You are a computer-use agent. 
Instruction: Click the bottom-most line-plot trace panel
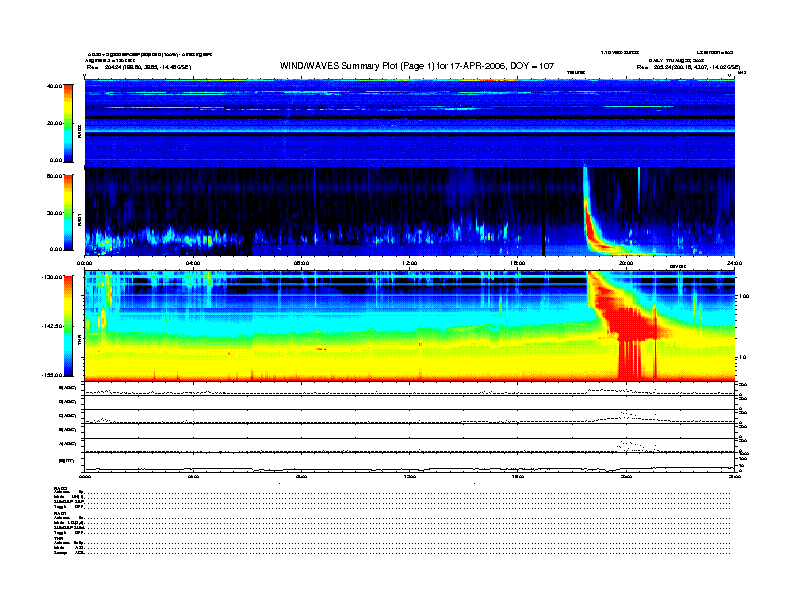click(x=409, y=462)
